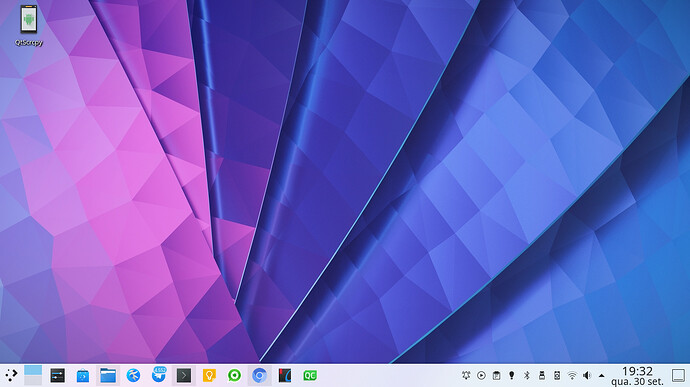This screenshot has width=690, height=387.
Task: Open the dark red-and-blue application icon
Action: pos(285,376)
